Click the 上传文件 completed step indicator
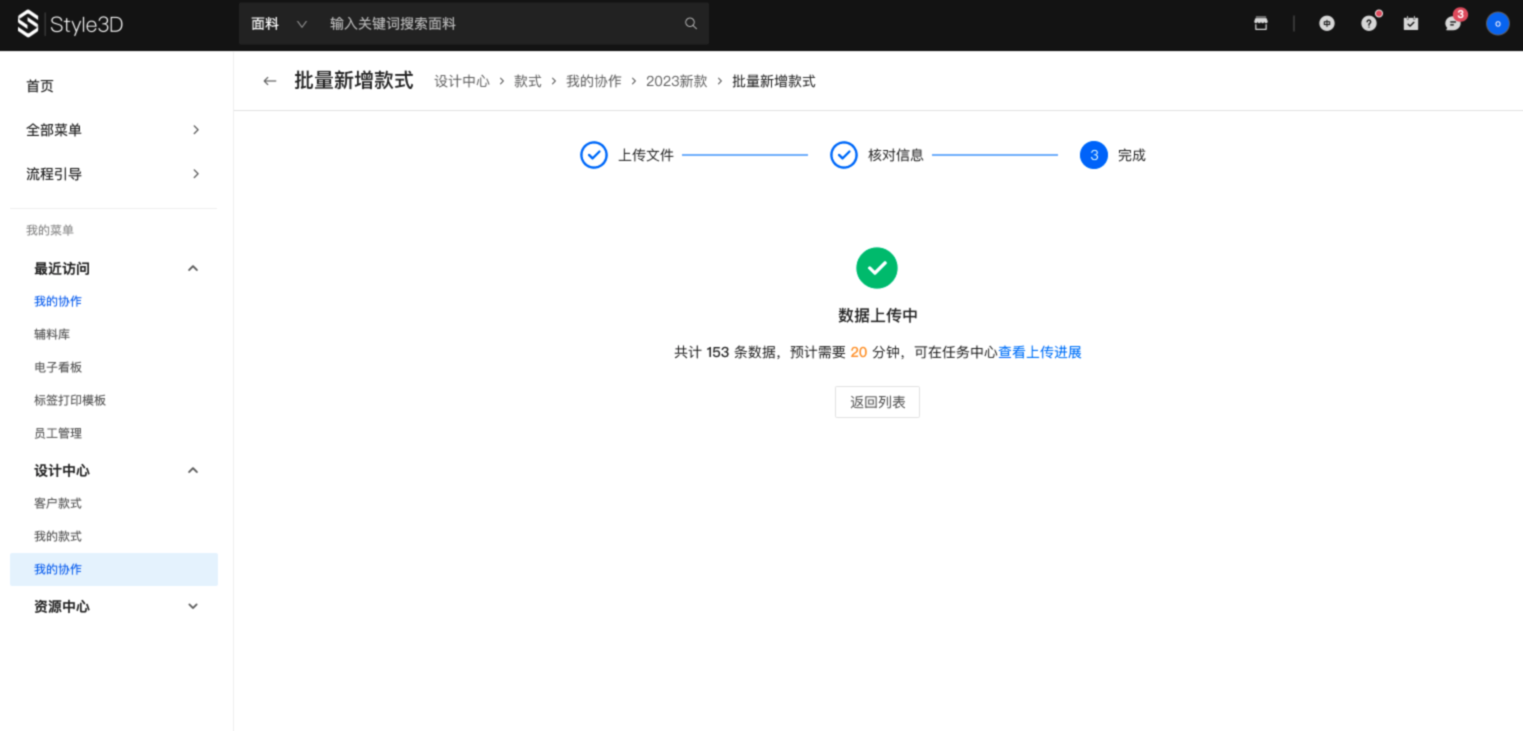The image size is (1523, 731). [594, 155]
